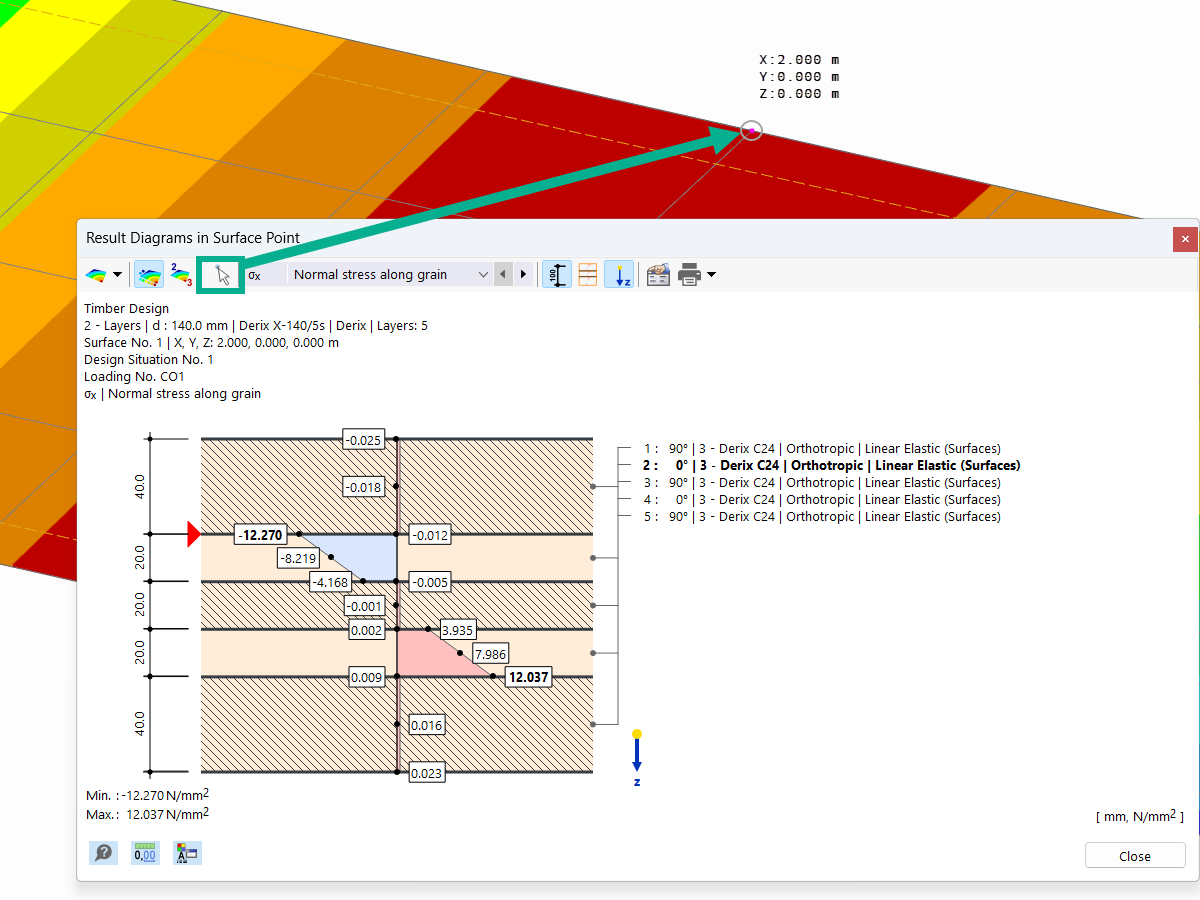Click the layer grid display icon
The image size is (1200, 900).
coord(587,274)
